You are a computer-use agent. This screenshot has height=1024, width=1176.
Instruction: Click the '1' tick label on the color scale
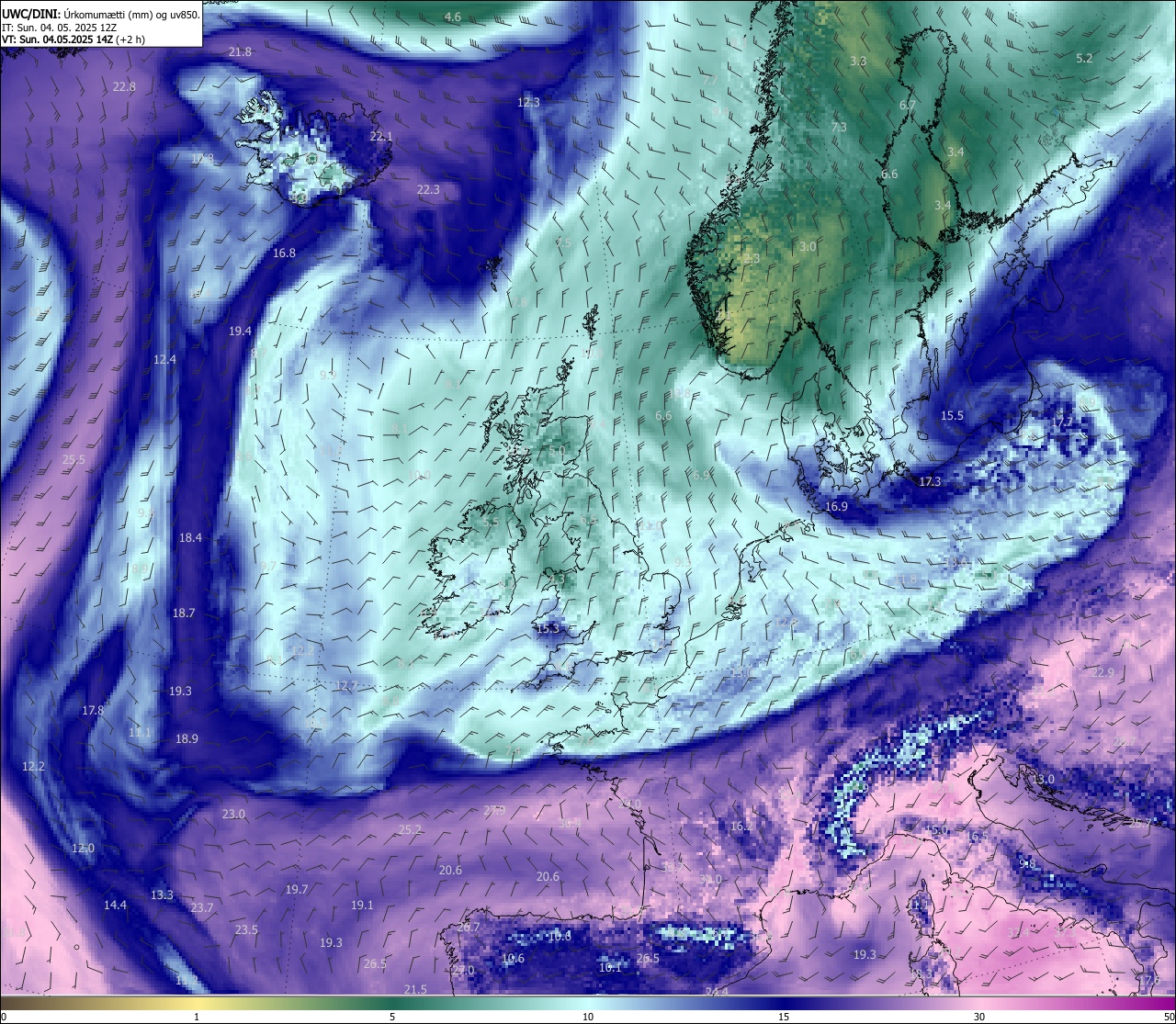(197, 1017)
